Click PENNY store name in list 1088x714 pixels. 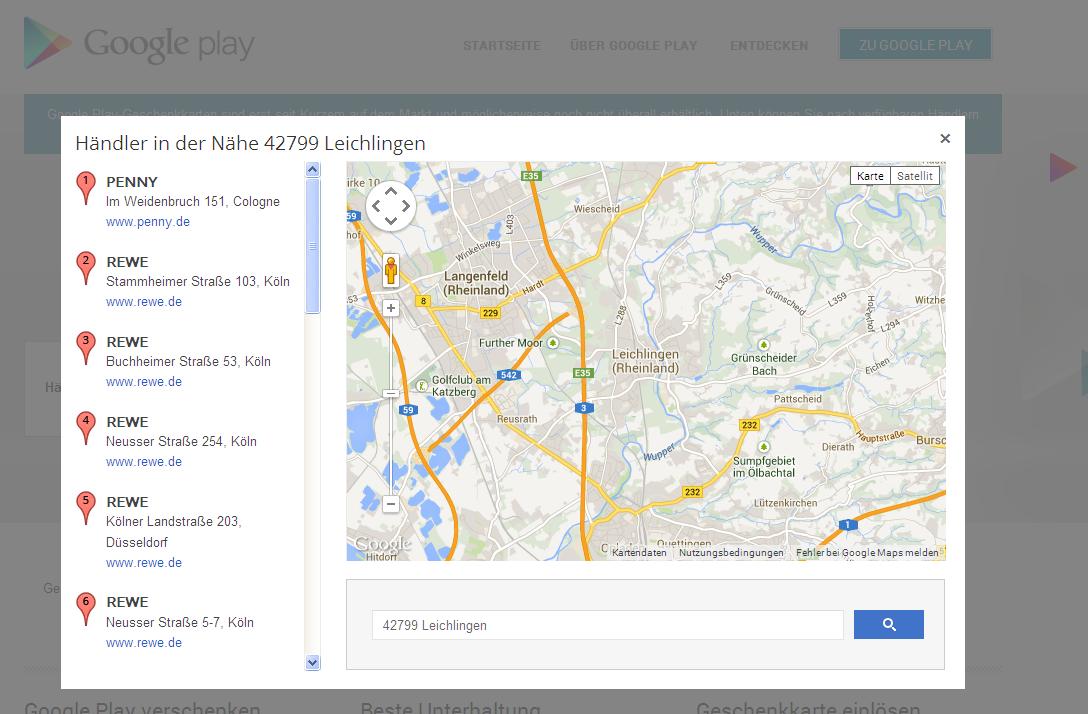[132, 182]
